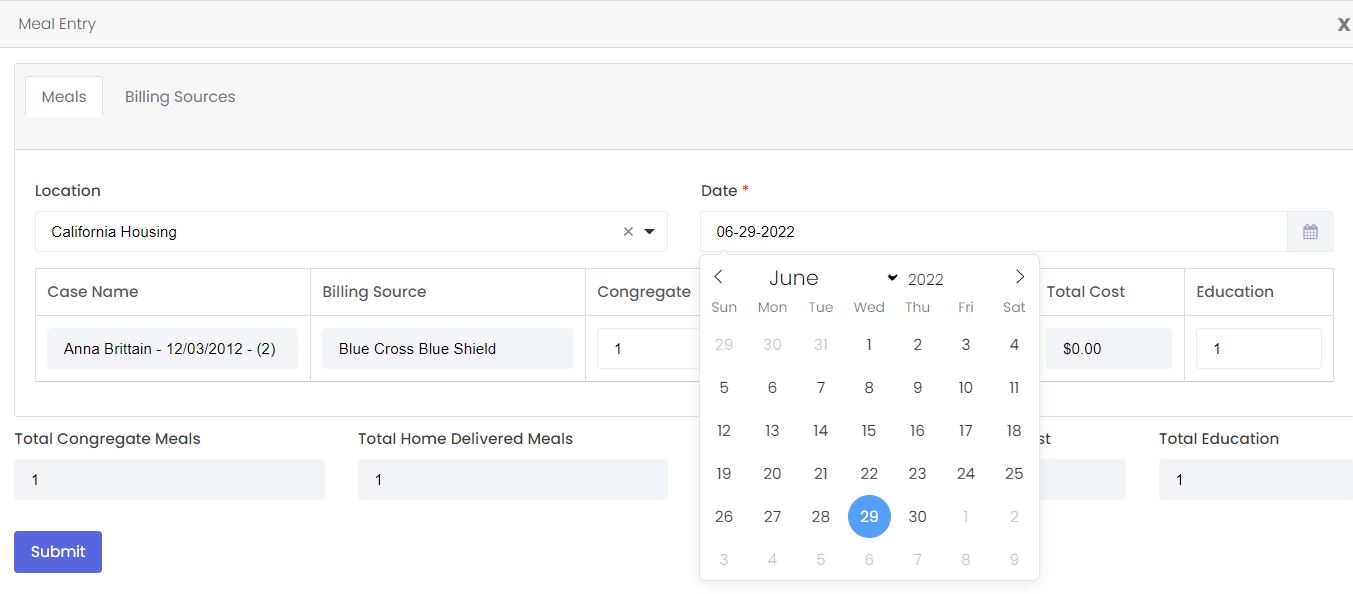Viewport: 1353px width, 594px height.
Task: Open the June month dropdown
Action: pos(832,278)
